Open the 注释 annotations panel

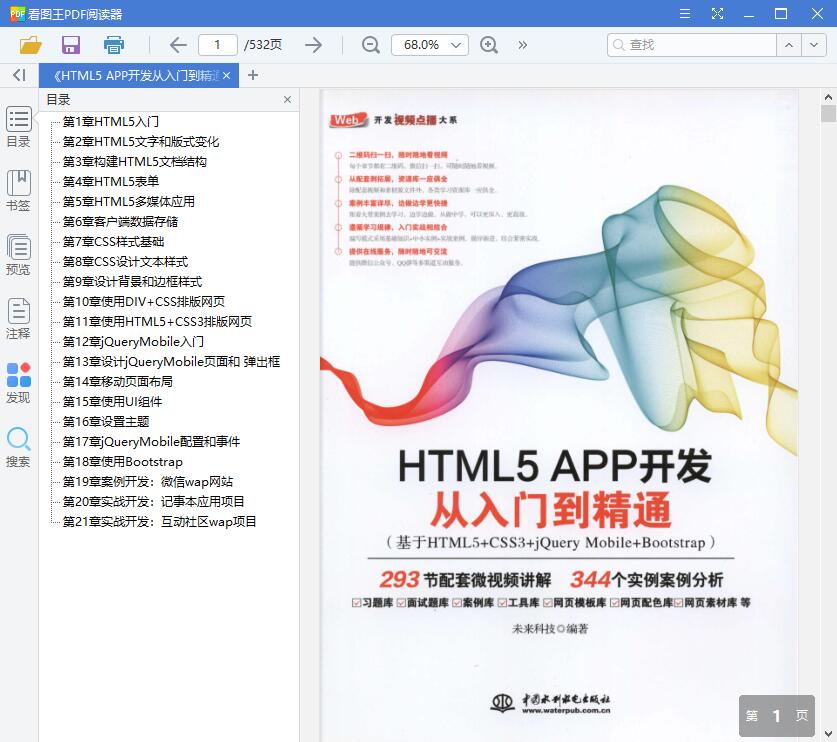click(16, 318)
